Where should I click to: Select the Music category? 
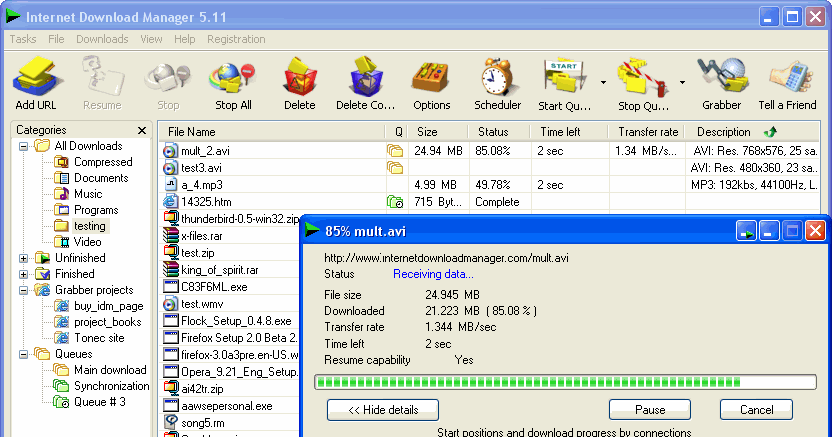(79, 194)
